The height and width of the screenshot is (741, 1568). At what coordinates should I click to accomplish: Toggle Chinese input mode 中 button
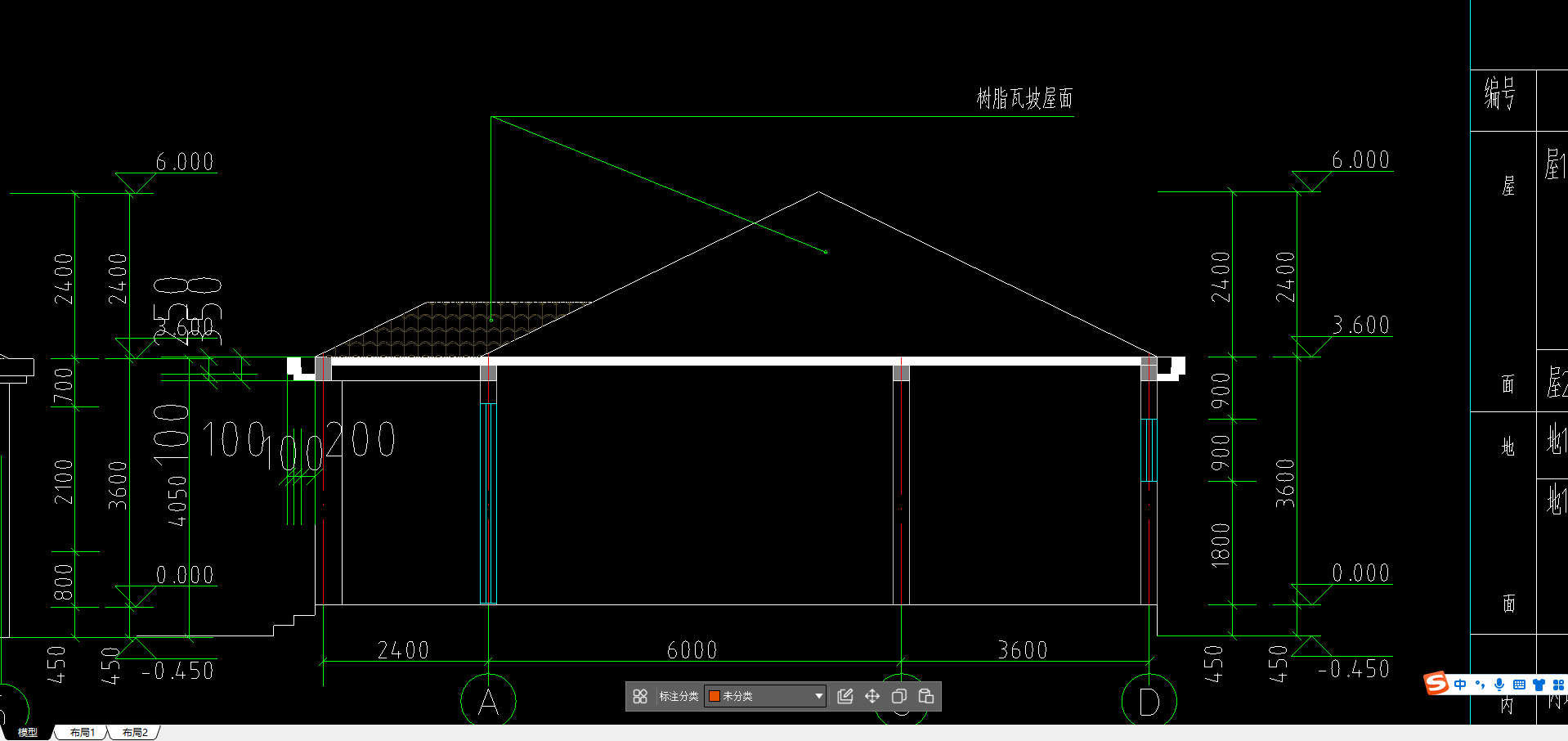pyautogui.click(x=1460, y=685)
